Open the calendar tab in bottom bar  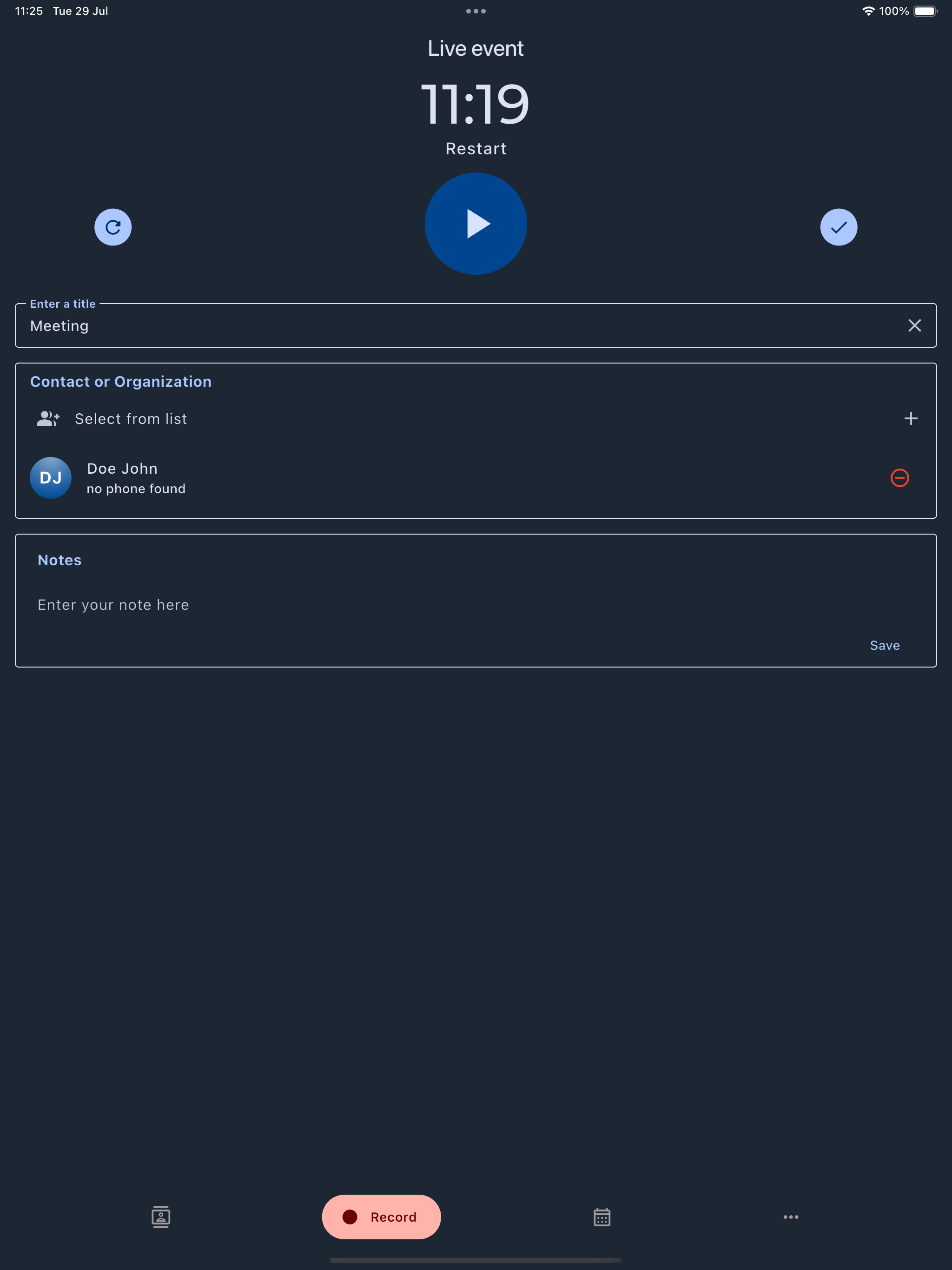click(x=601, y=1217)
